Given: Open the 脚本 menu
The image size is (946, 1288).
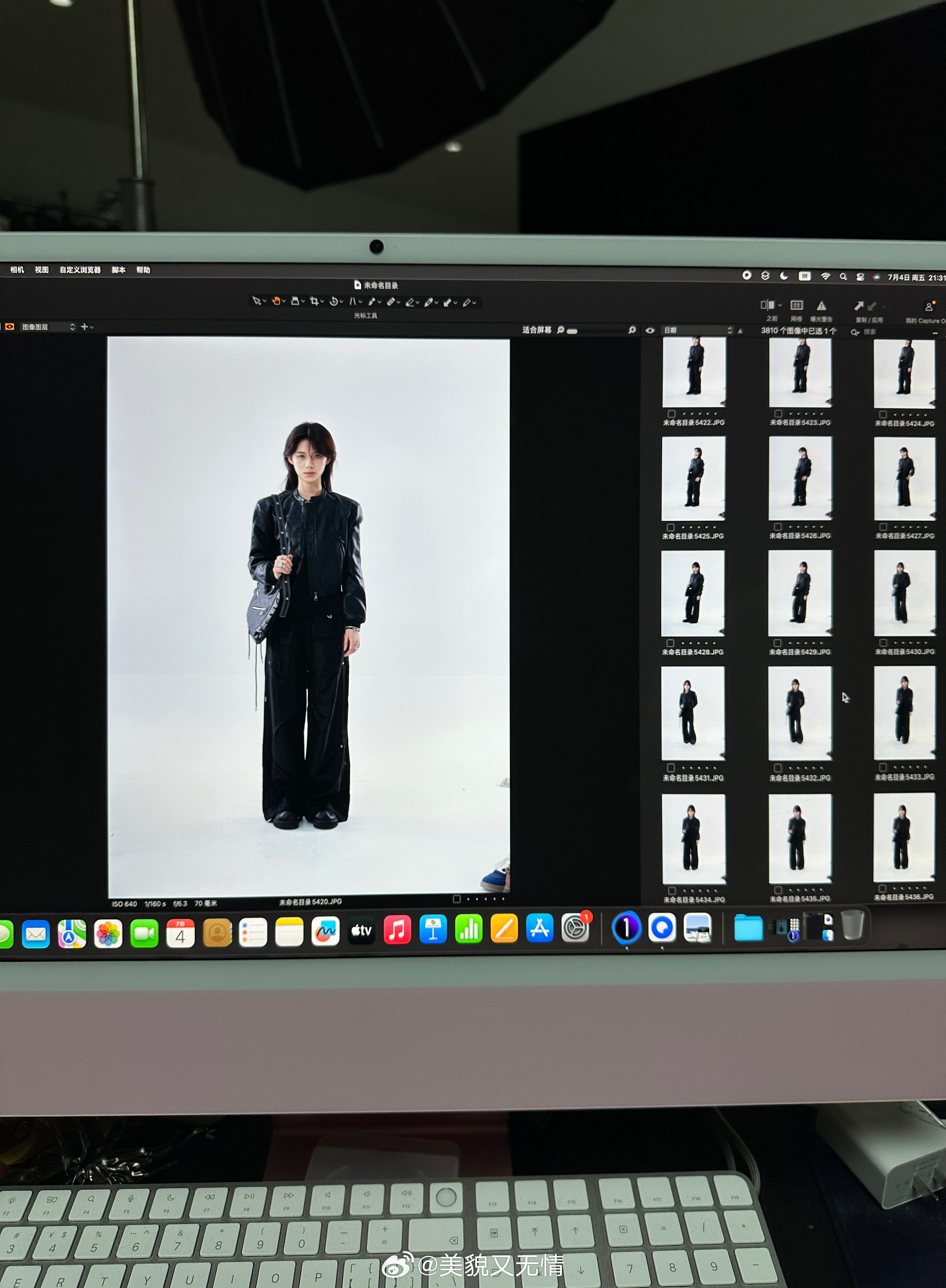Looking at the screenshot, I should [119, 270].
